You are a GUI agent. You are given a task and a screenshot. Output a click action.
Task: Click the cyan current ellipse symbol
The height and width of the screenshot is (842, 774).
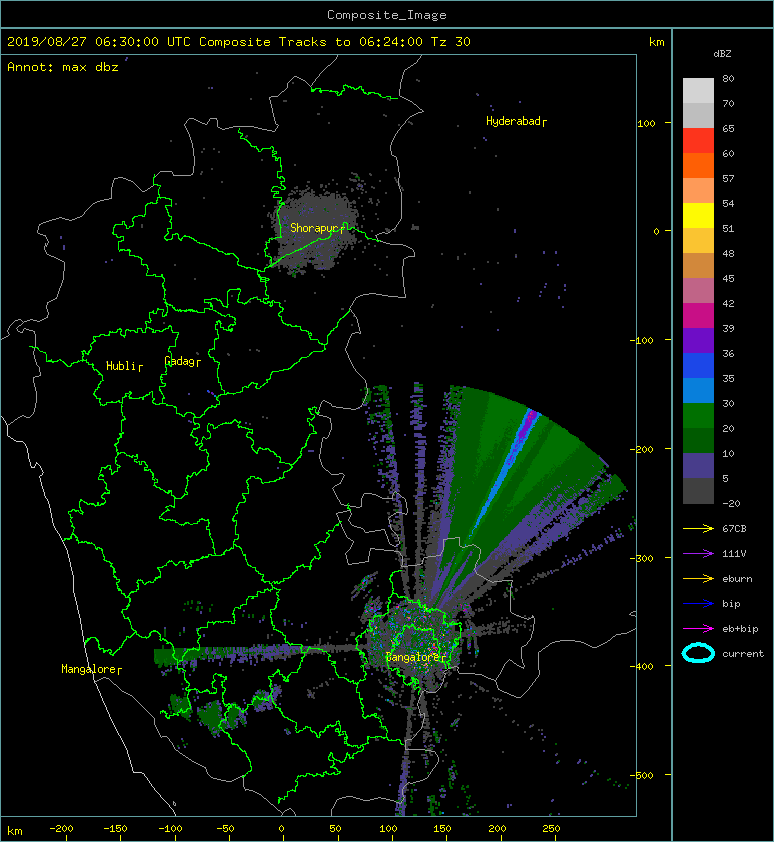click(x=698, y=654)
